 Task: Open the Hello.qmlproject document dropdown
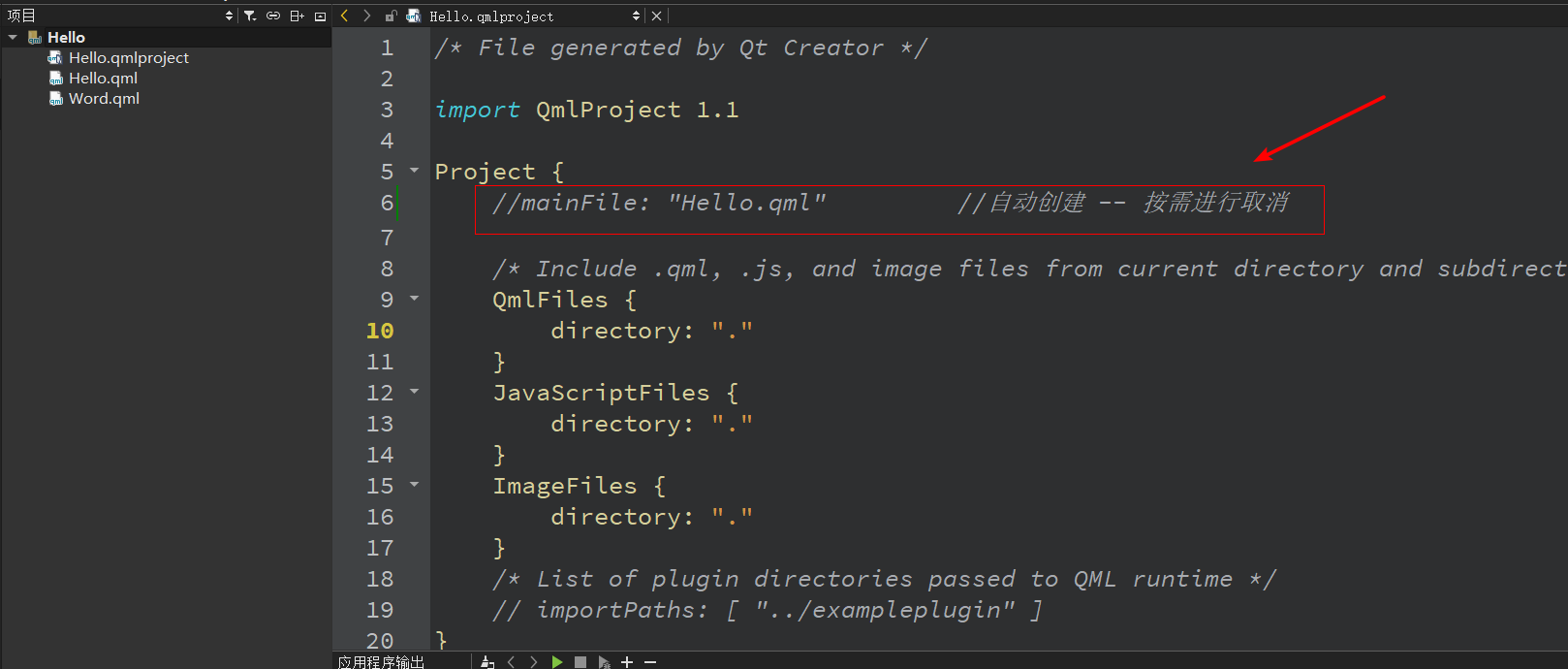636,16
